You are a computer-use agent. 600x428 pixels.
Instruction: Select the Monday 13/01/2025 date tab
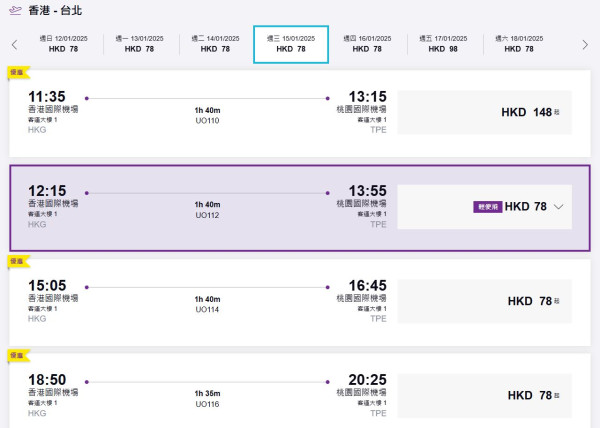tap(140, 43)
